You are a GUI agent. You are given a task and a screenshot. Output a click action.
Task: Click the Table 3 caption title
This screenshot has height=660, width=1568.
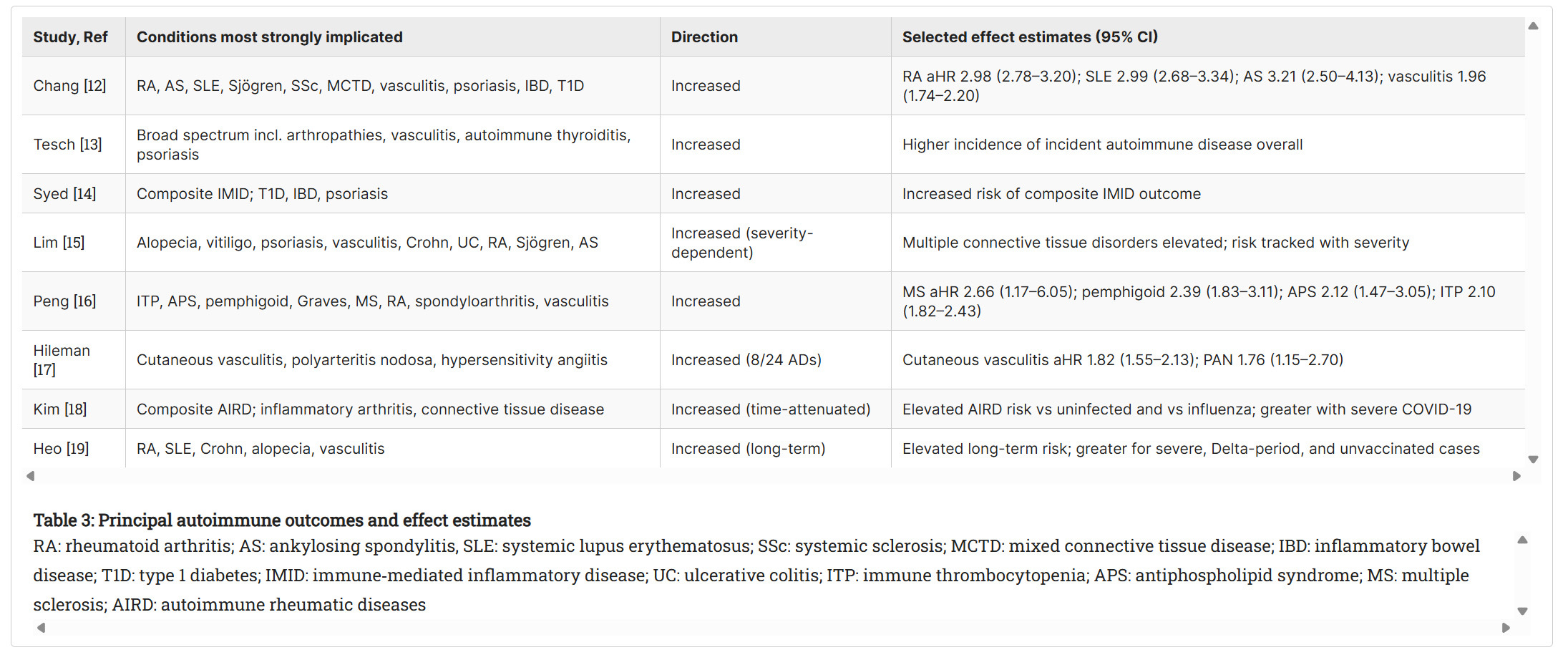[282, 520]
